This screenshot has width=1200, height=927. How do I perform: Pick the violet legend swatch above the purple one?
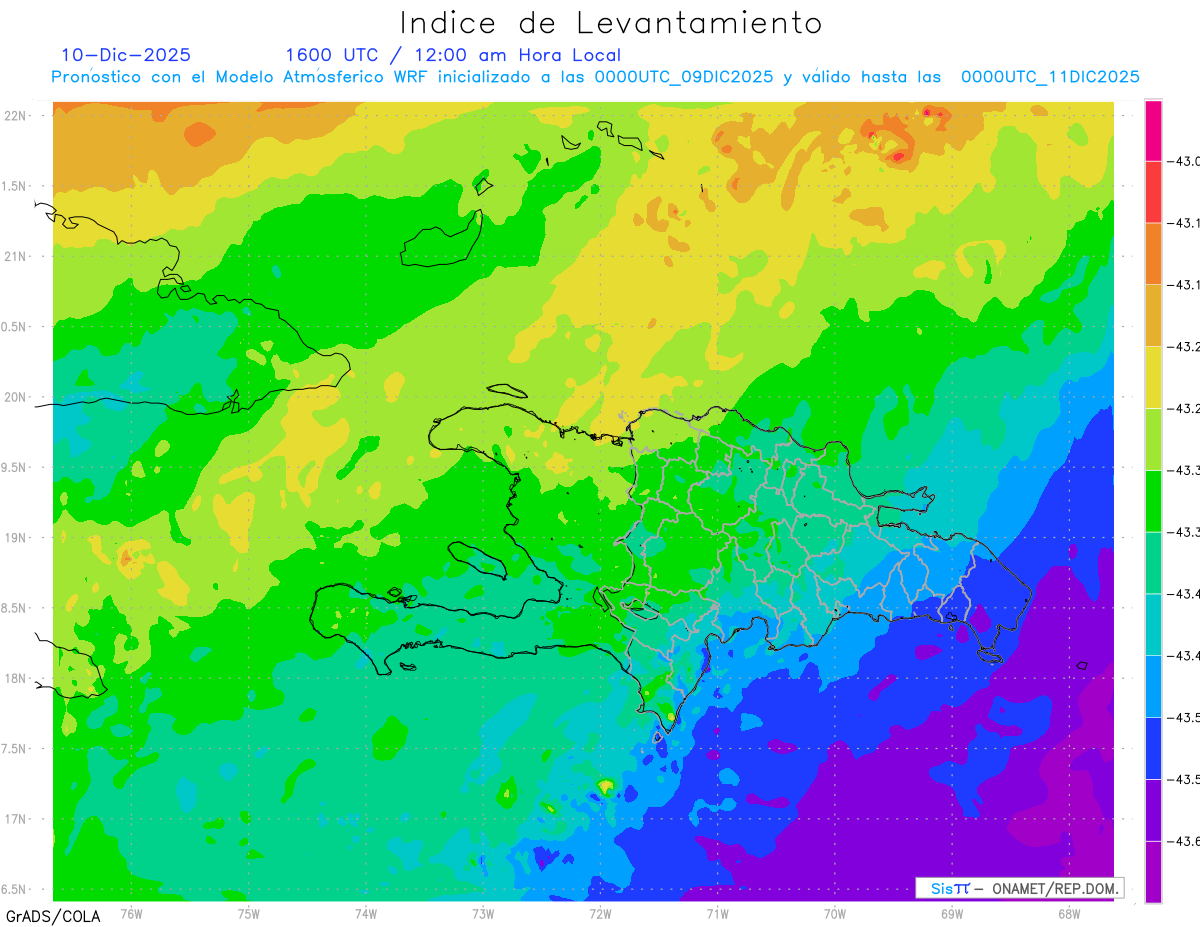coord(1153,811)
